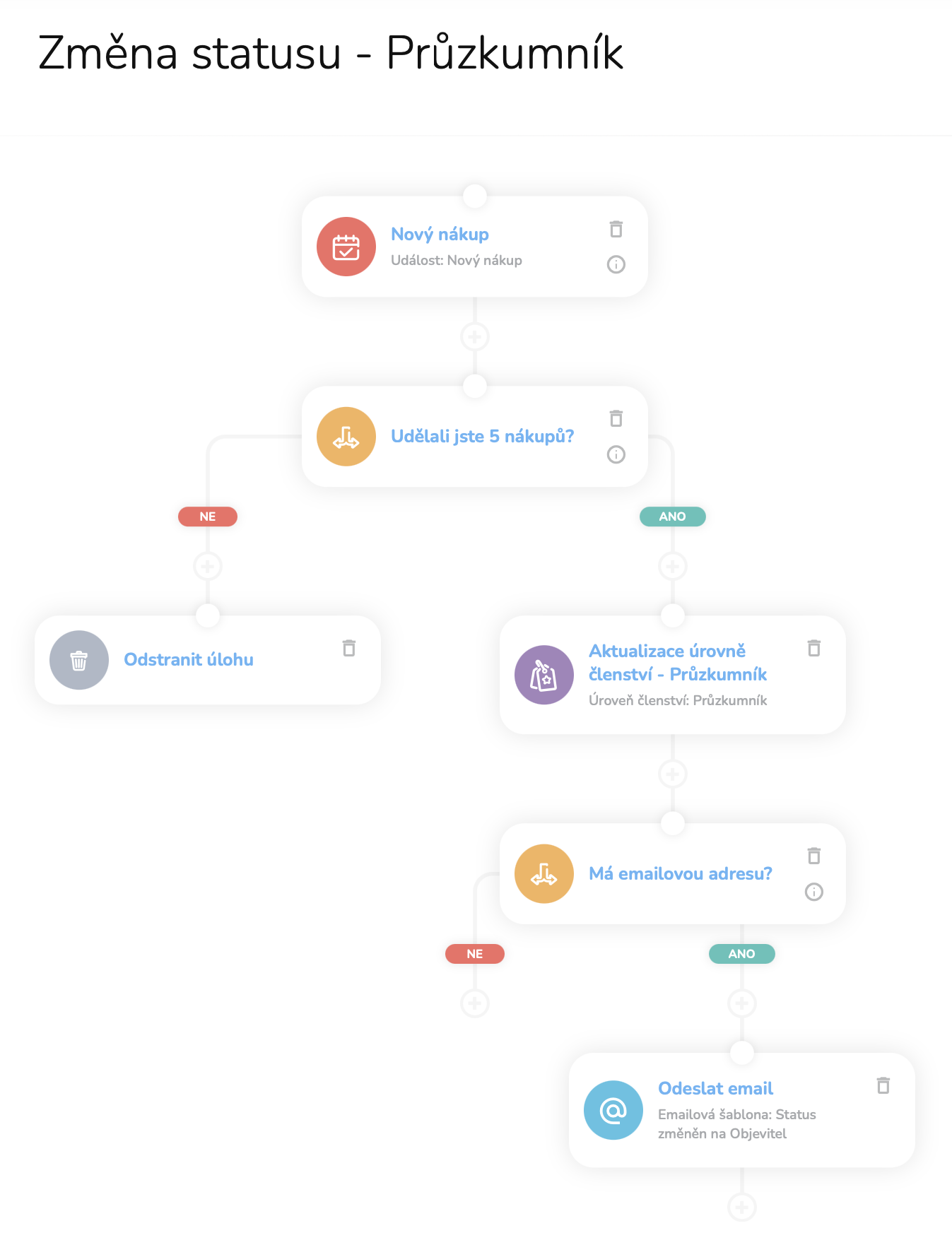Delete the Odeslat email node

883,1085
